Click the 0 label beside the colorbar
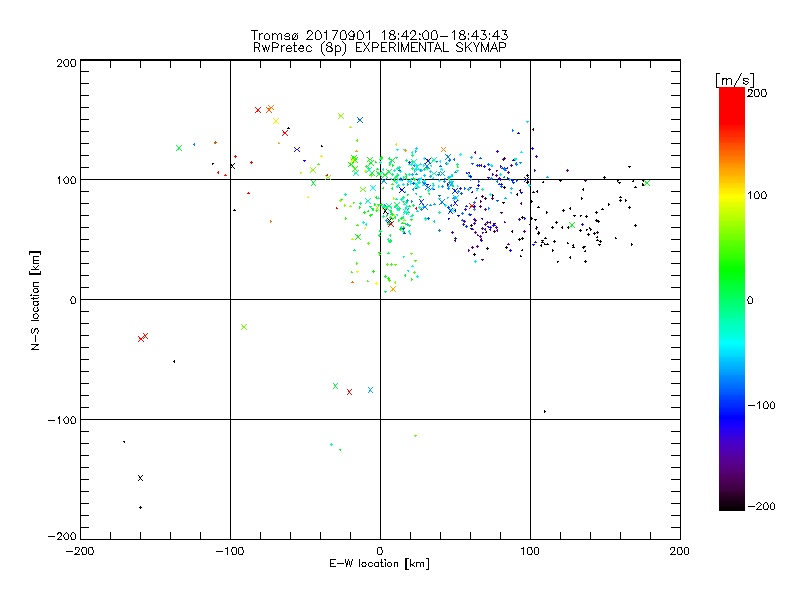Image resolution: width=800 pixels, height=600 pixels. tap(750, 300)
